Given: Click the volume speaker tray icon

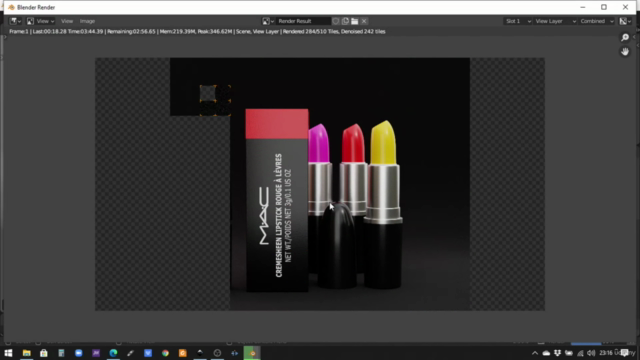Looking at the screenshot, I should (591, 353).
